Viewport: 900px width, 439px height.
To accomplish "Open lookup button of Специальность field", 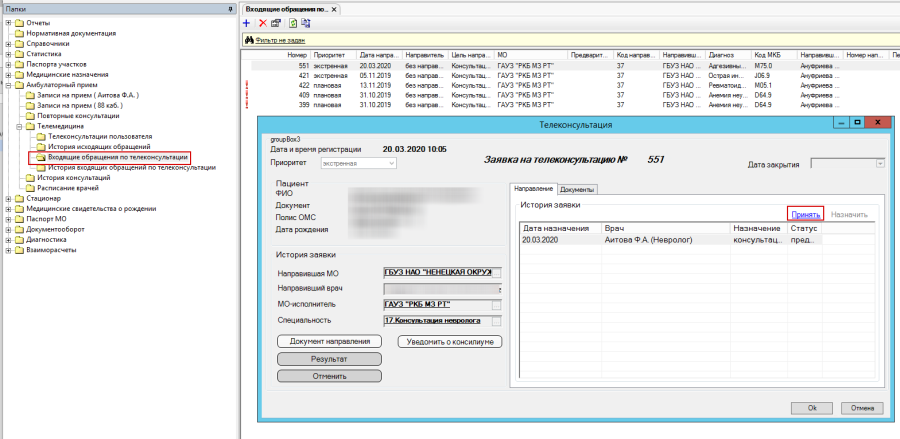I will pos(496,321).
